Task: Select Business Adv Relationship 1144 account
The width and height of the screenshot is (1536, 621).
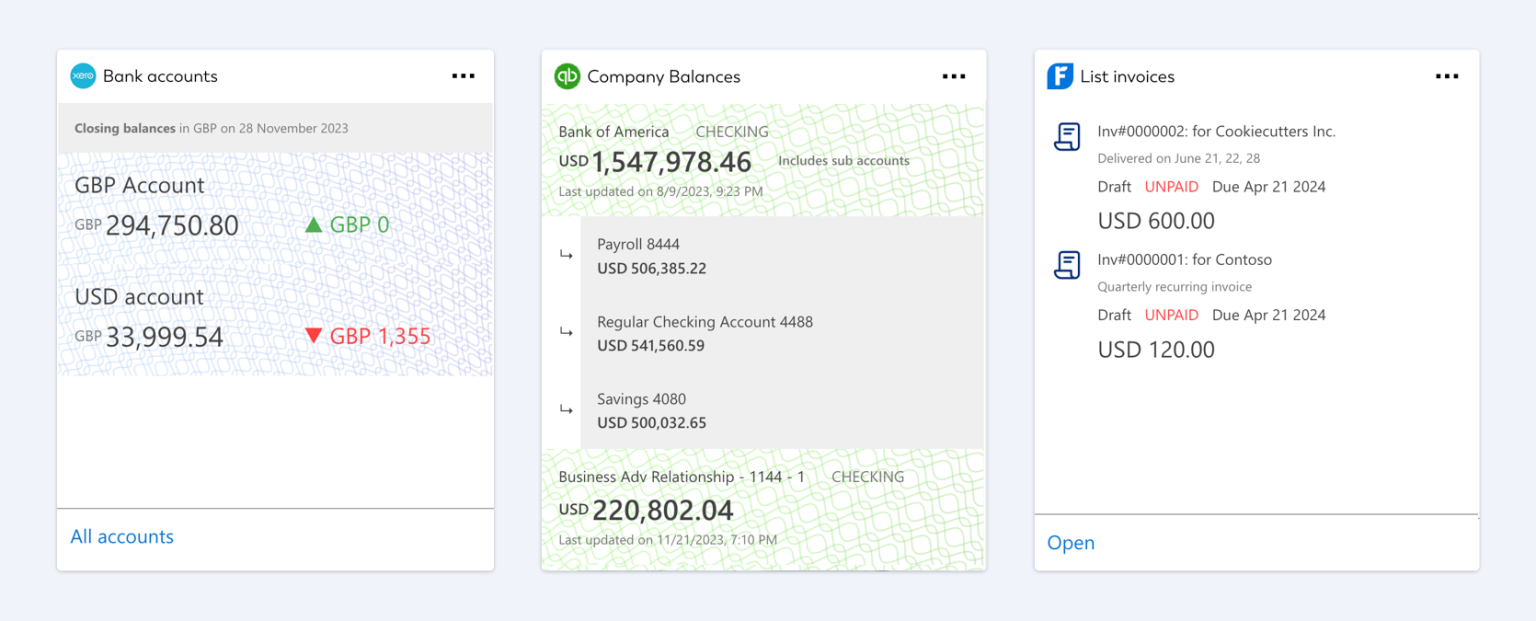Action: click(x=764, y=509)
